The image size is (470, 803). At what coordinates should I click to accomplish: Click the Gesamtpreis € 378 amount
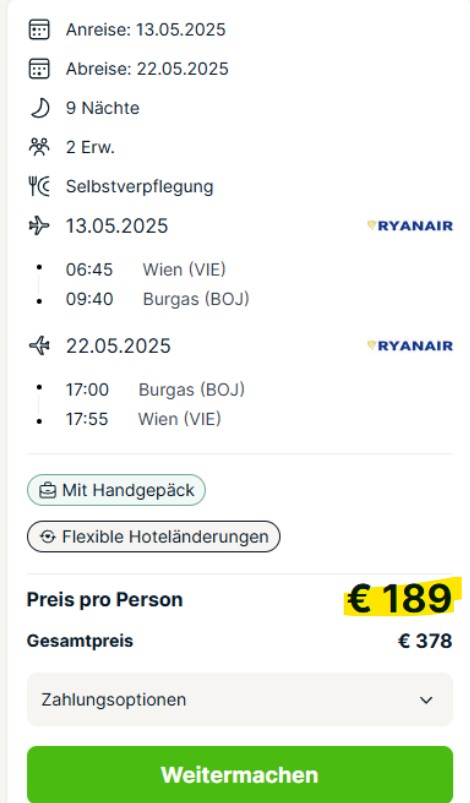(x=425, y=641)
